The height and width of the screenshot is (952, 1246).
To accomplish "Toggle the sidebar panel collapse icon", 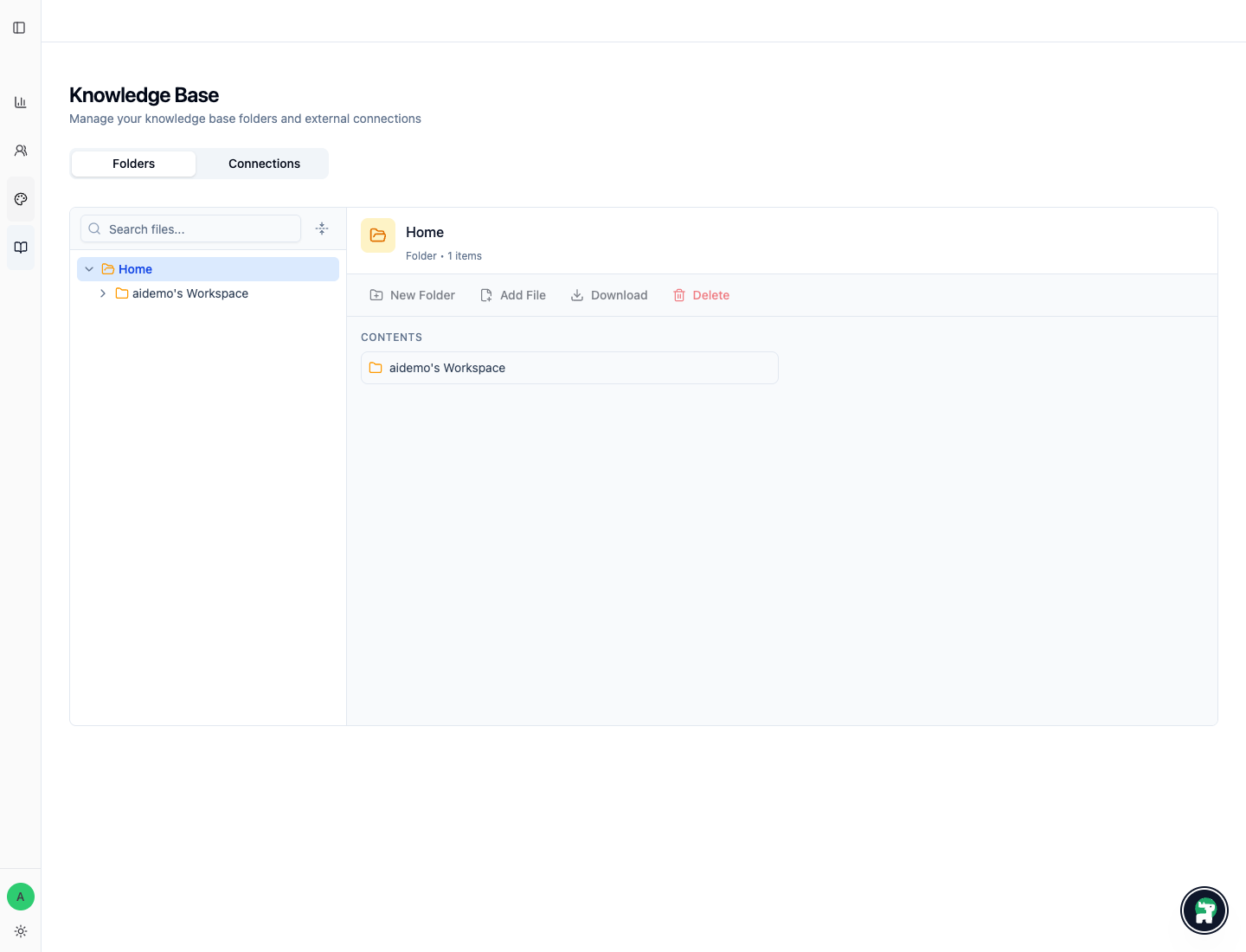I will [20, 27].
